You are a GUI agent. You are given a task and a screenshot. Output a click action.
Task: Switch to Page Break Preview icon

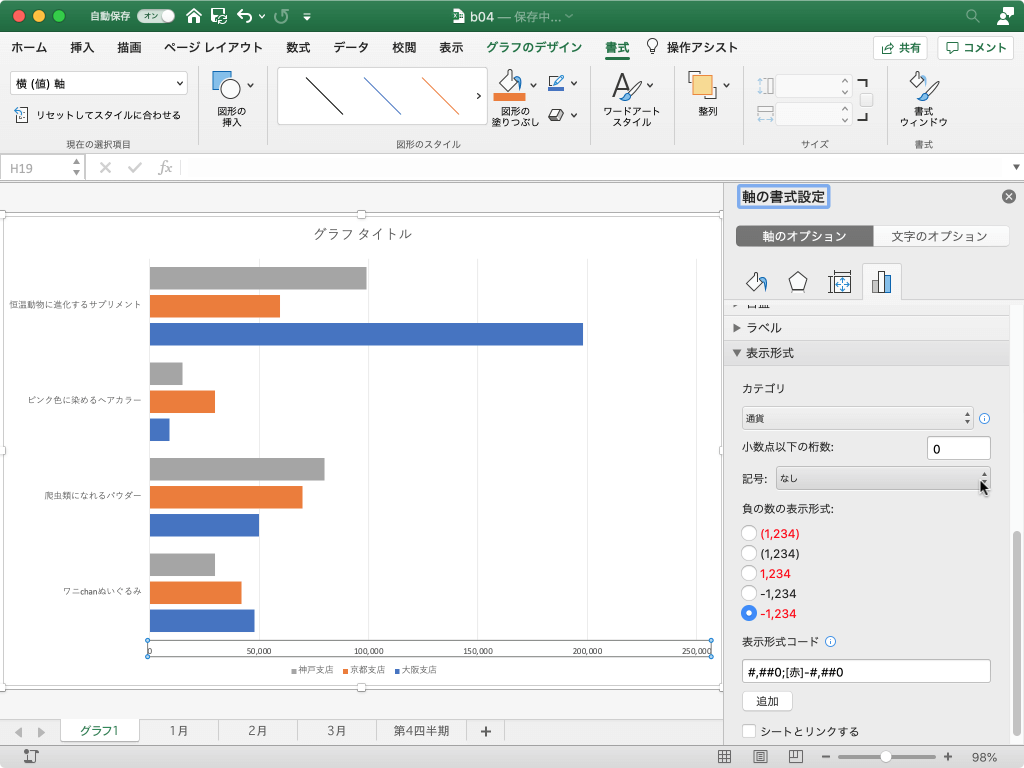795,756
